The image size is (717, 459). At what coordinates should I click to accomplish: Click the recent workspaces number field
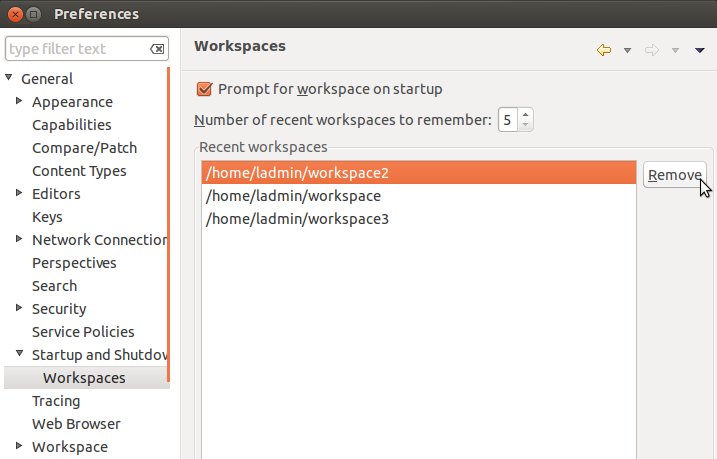508,120
